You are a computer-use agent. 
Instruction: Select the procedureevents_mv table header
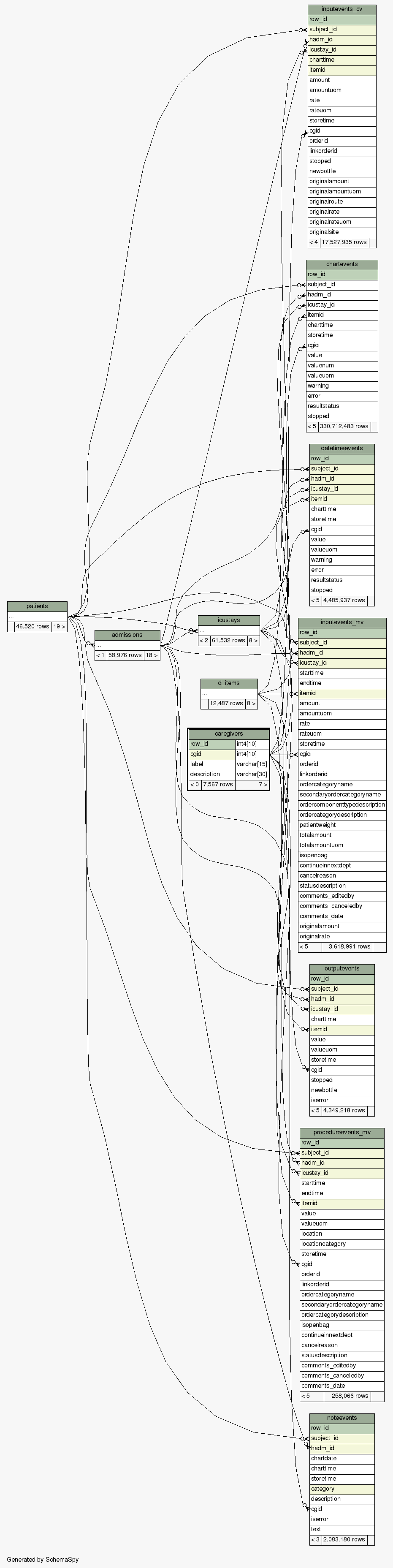coord(342,1132)
